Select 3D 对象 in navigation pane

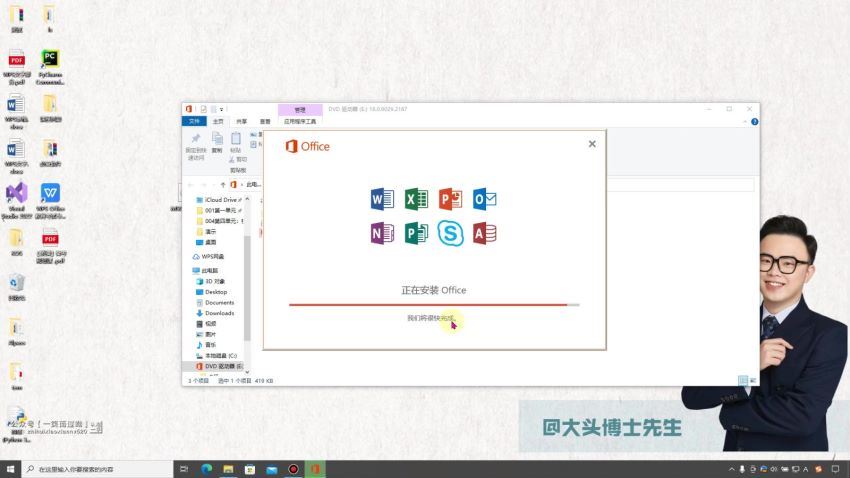[210, 281]
